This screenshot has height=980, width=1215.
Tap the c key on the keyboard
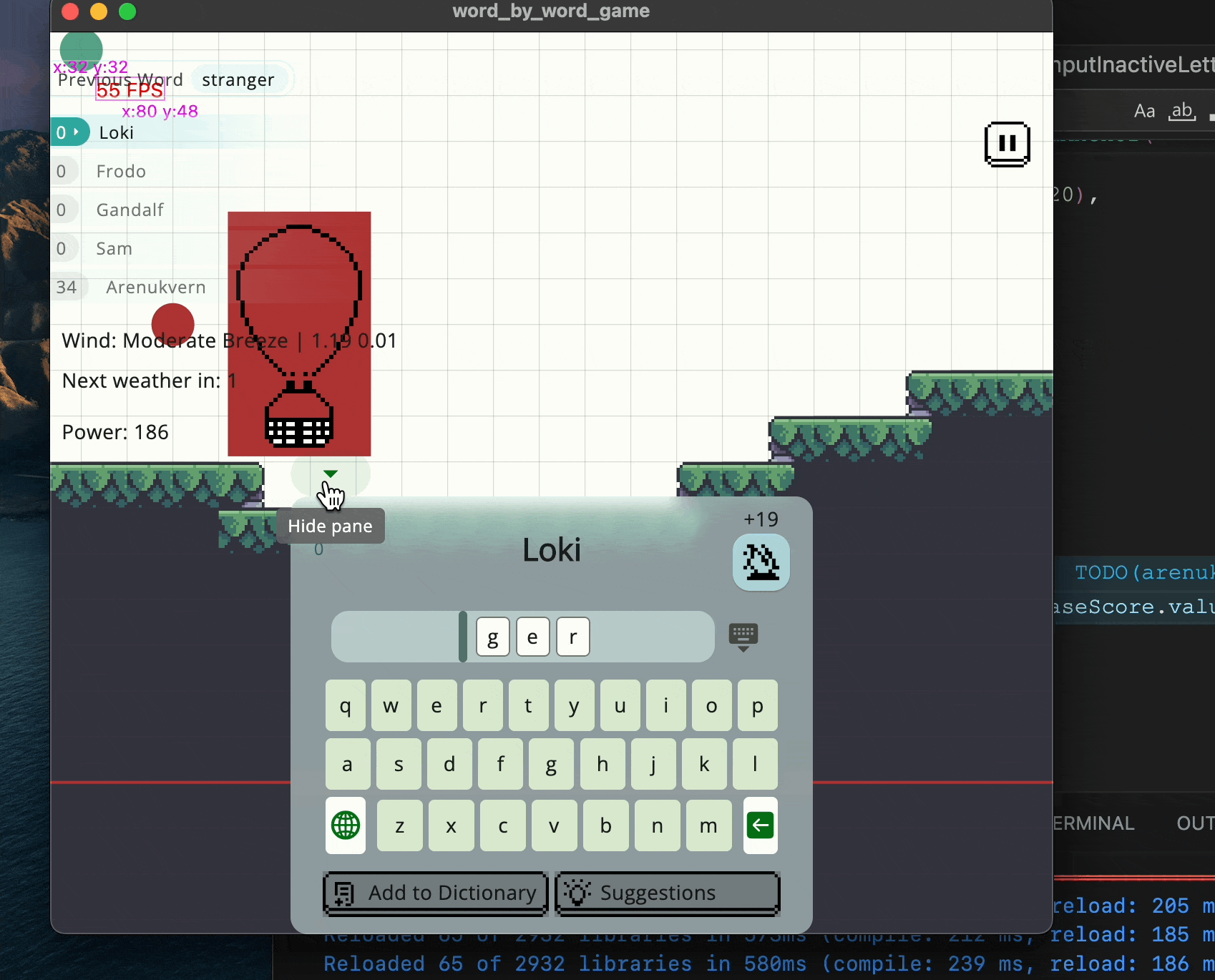coord(503,825)
